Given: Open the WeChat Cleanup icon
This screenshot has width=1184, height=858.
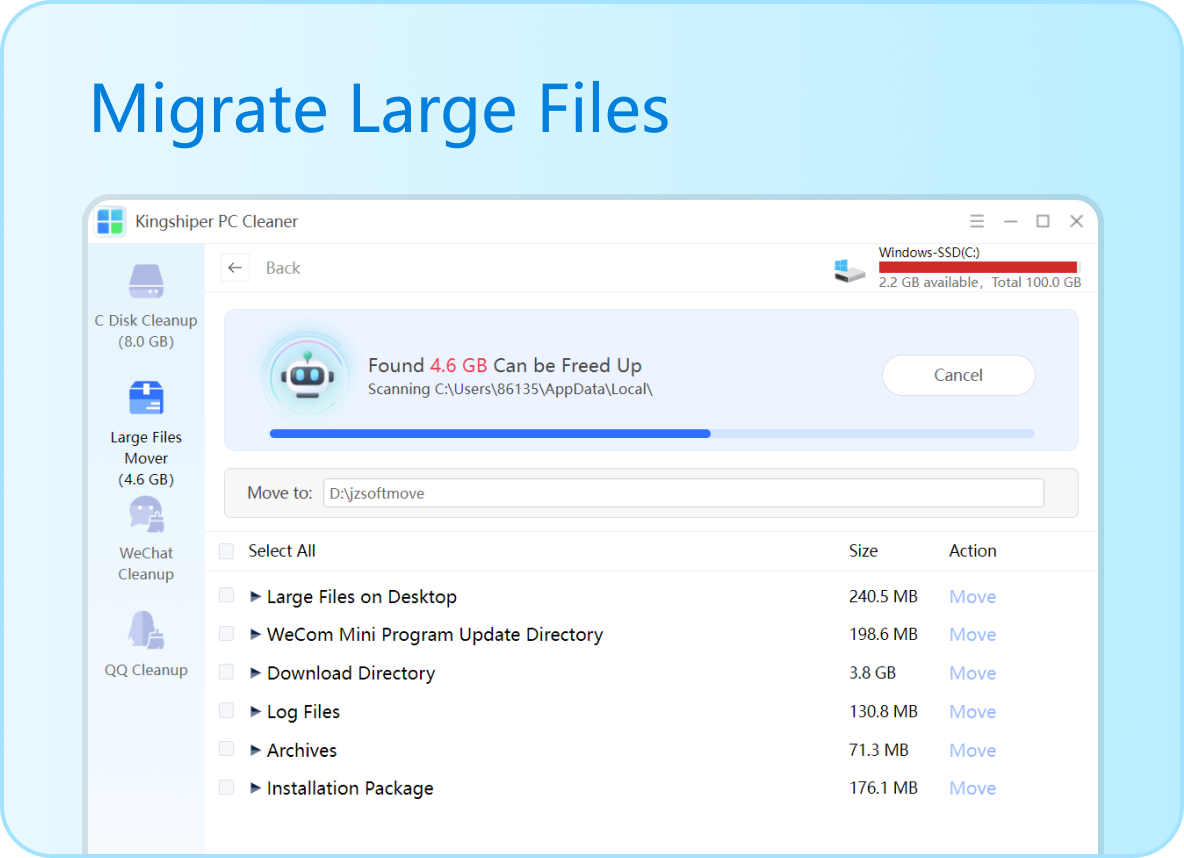Looking at the screenshot, I should tap(146, 514).
